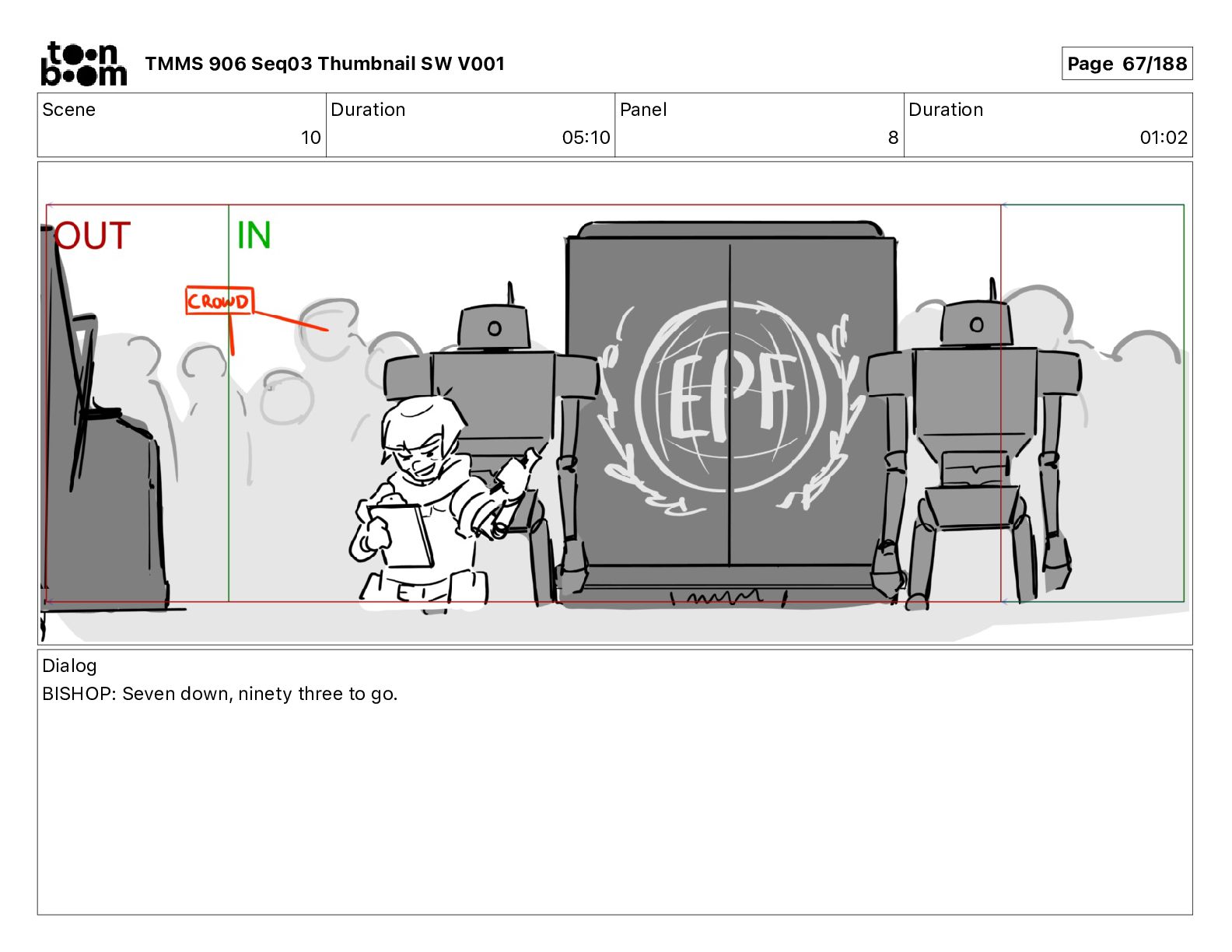Click the 'Dialog' label
Viewport: 1232px width, 952px height.
(x=69, y=666)
